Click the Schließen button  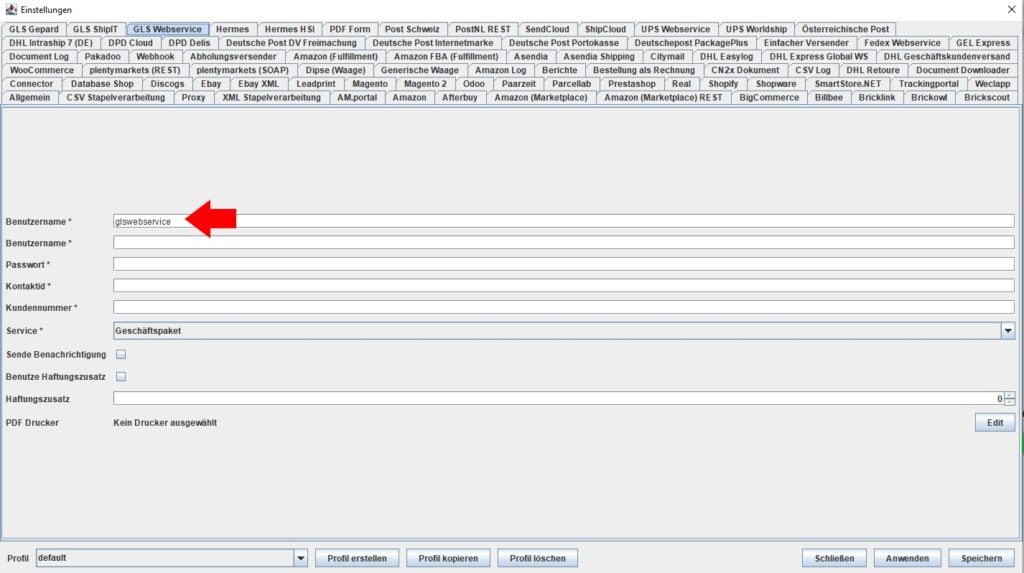click(834, 558)
